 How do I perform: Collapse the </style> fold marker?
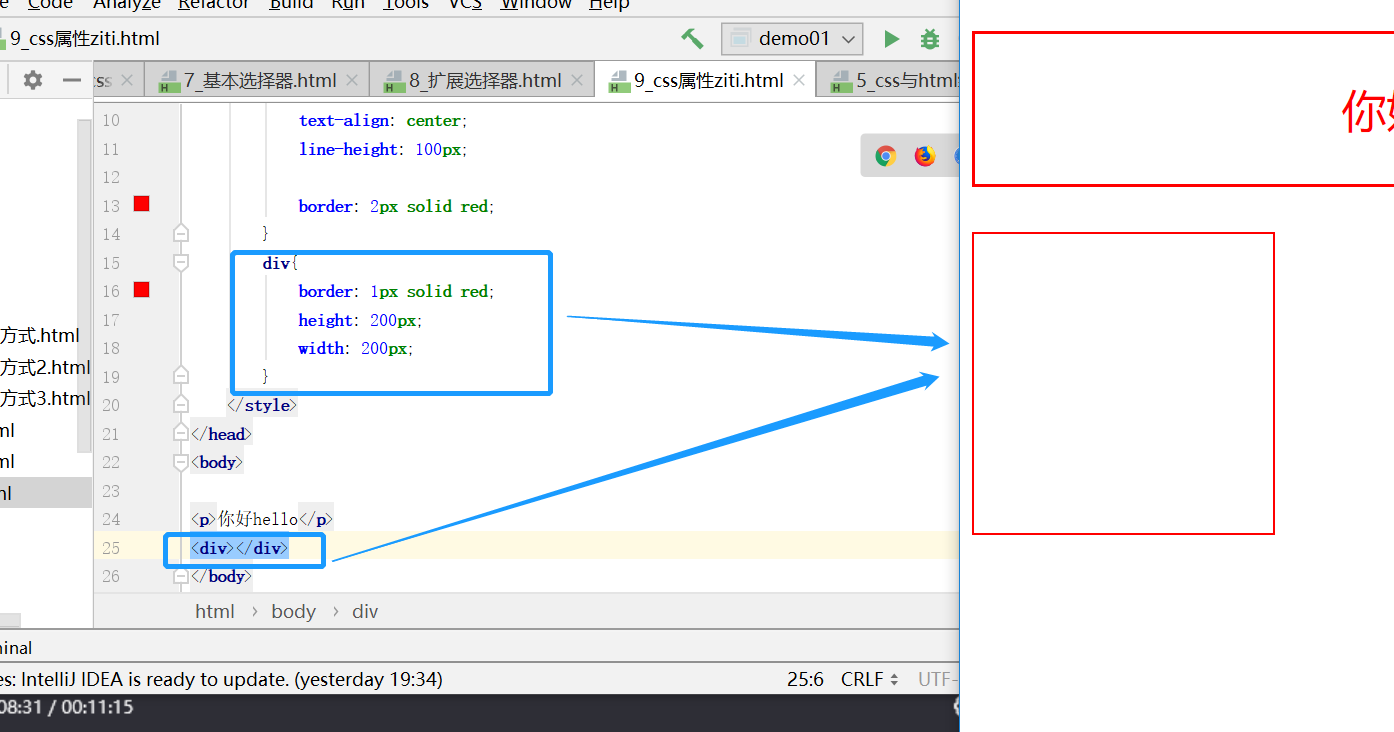click(x=181, y=405)
